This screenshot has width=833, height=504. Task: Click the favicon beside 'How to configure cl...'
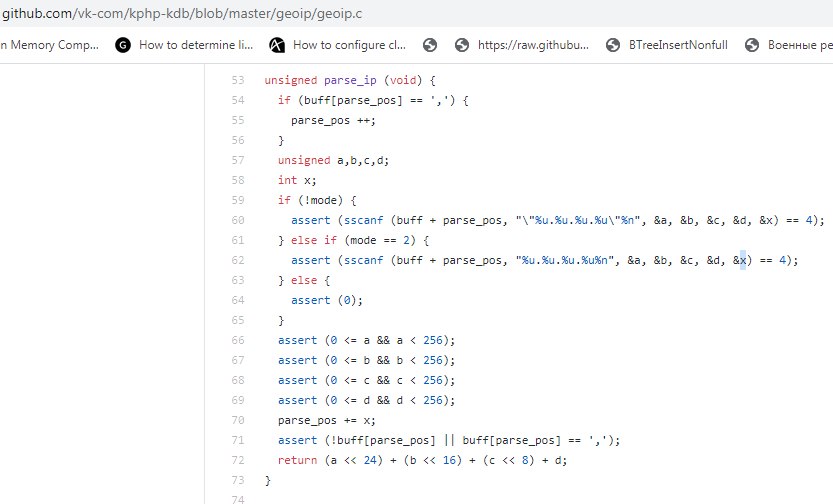click(277, 45)
